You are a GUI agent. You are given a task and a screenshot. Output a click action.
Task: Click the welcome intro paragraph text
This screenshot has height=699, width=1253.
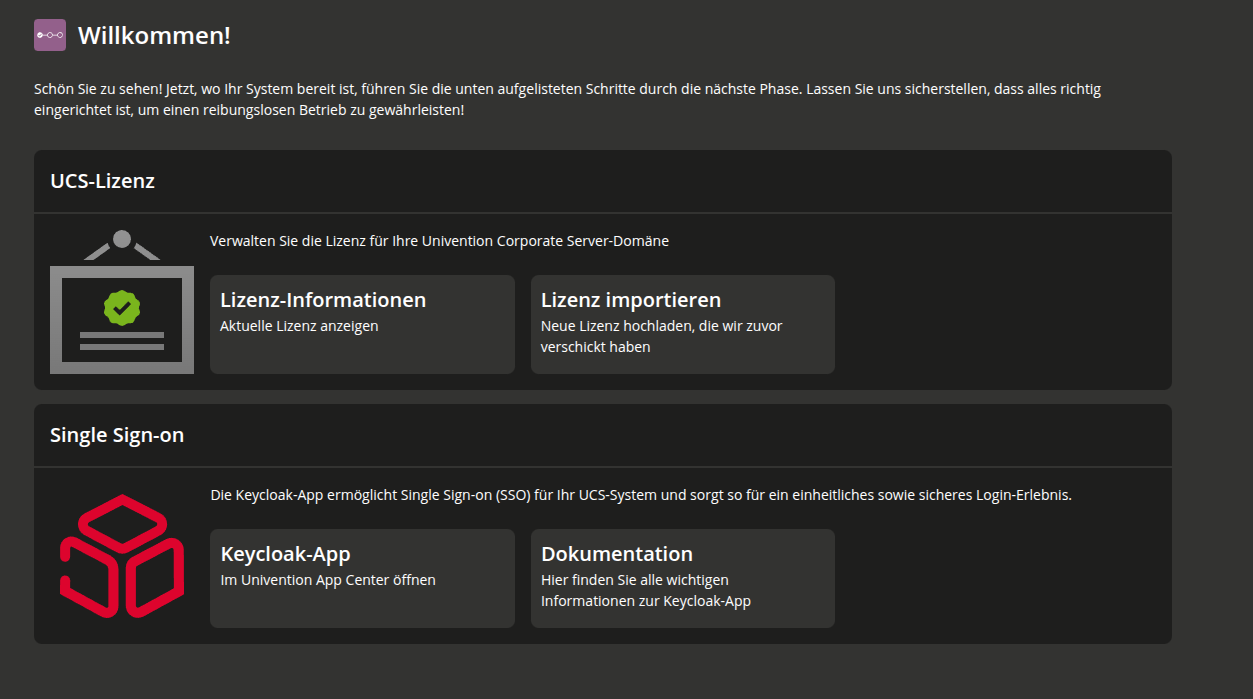[566, 98]
